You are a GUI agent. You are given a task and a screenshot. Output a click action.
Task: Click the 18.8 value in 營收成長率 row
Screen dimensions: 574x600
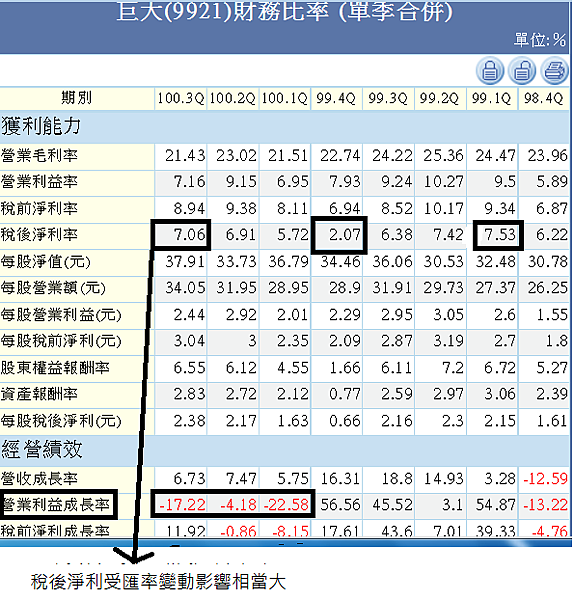397,479
